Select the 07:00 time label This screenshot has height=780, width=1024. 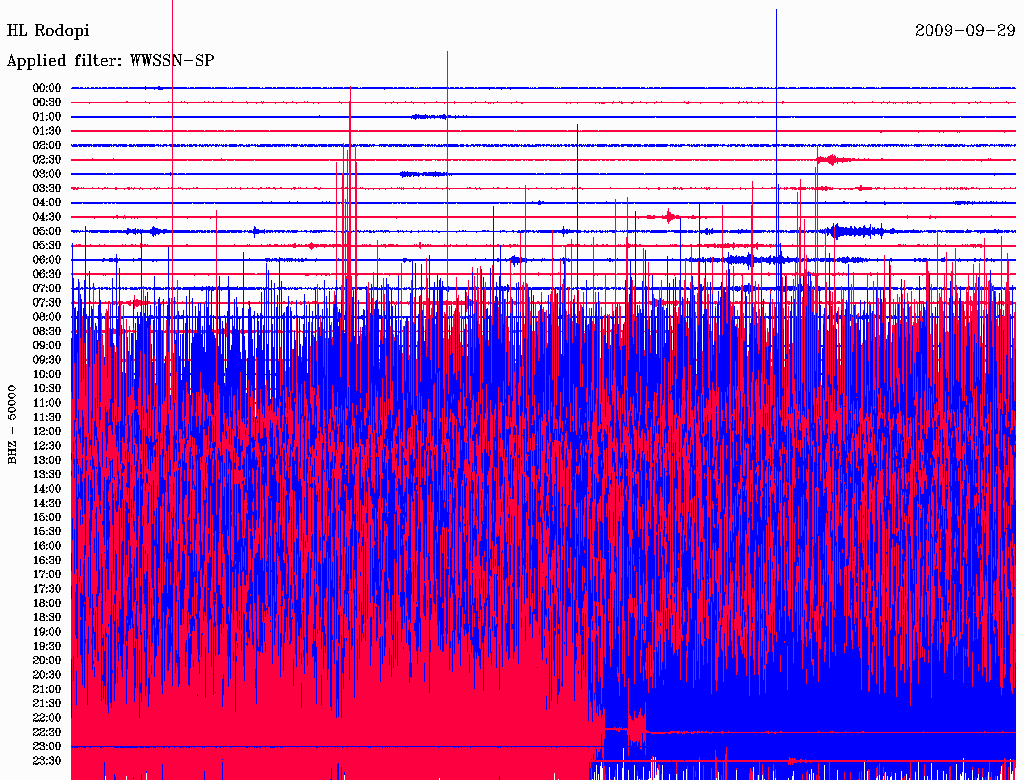coord(47,288)
